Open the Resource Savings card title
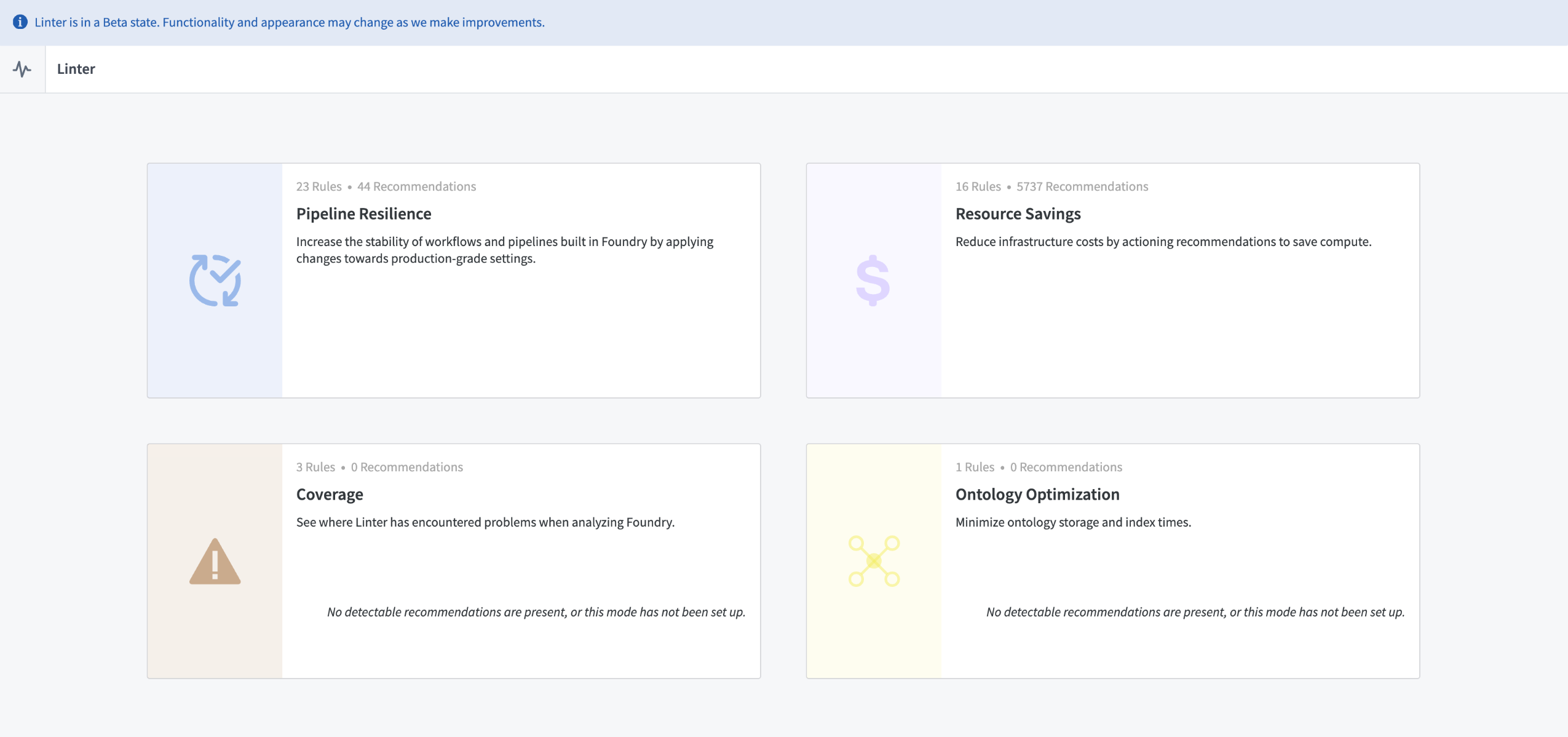This screenshot has height=737, width=1568. pyautogui.click(x=1018, y=213)
